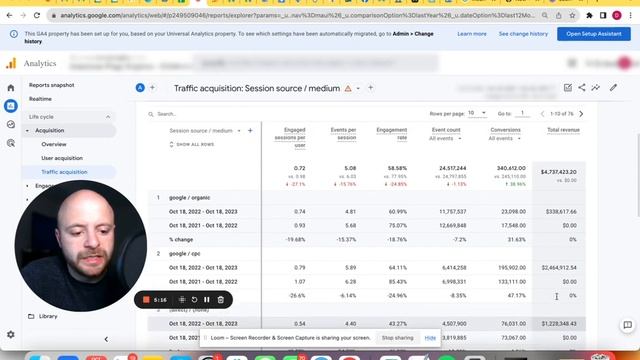
Task: Click browser back arrow
Action: pyautogui.click(x=9, y=16)
